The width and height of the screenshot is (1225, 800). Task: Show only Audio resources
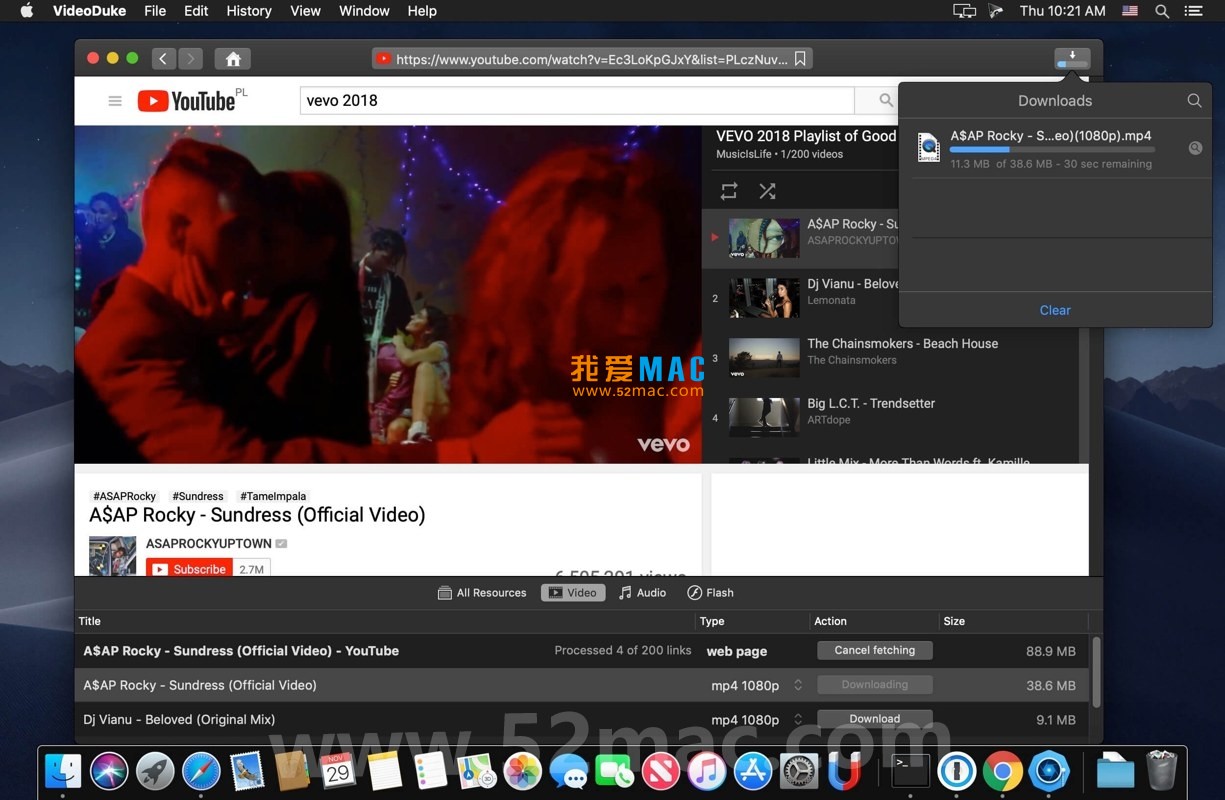point(642,593)
